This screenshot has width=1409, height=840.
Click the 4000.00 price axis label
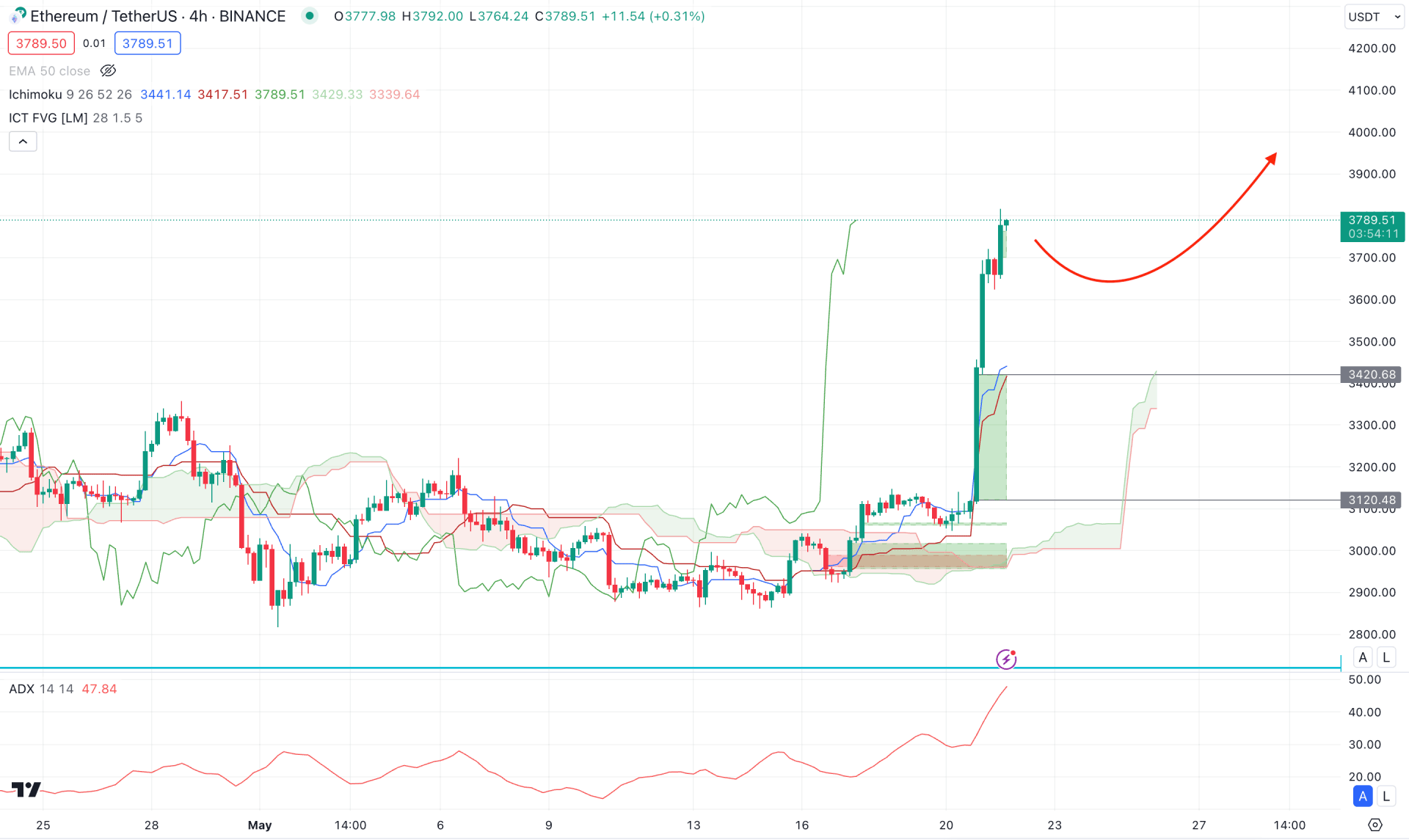coord(1372,132)
